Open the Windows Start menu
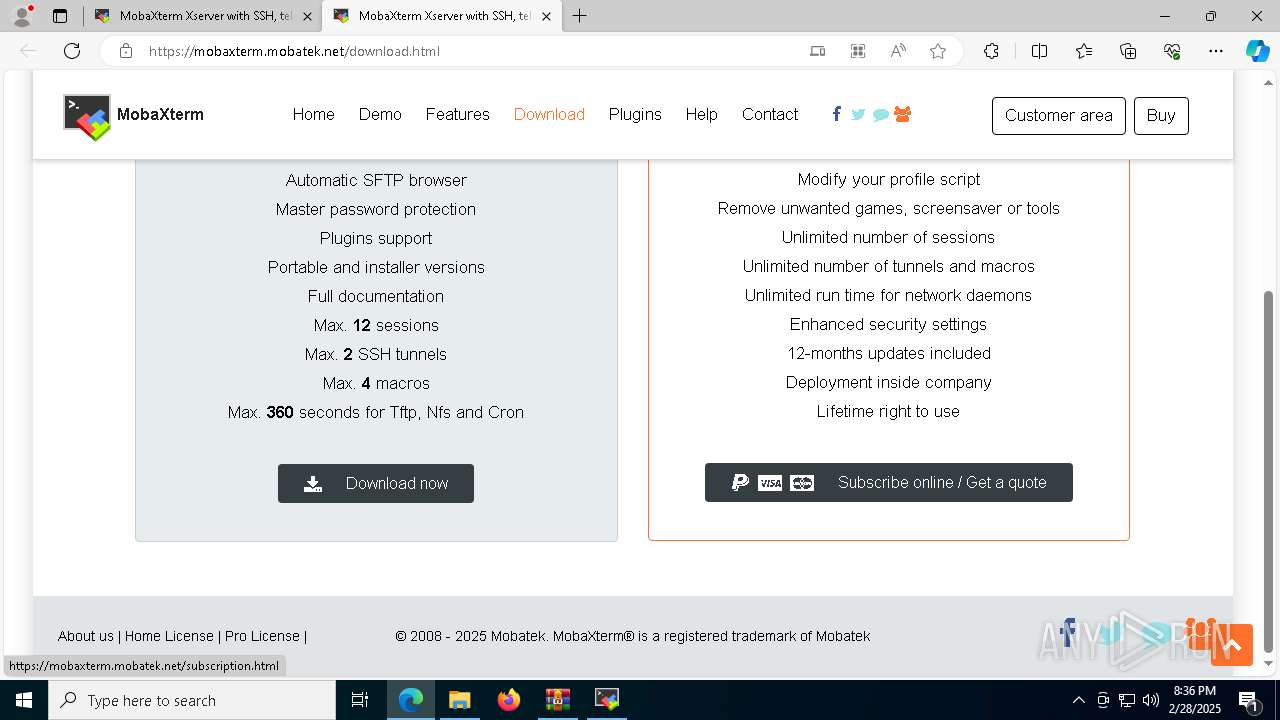1280x720 pixels. click(x=24, y=700)
